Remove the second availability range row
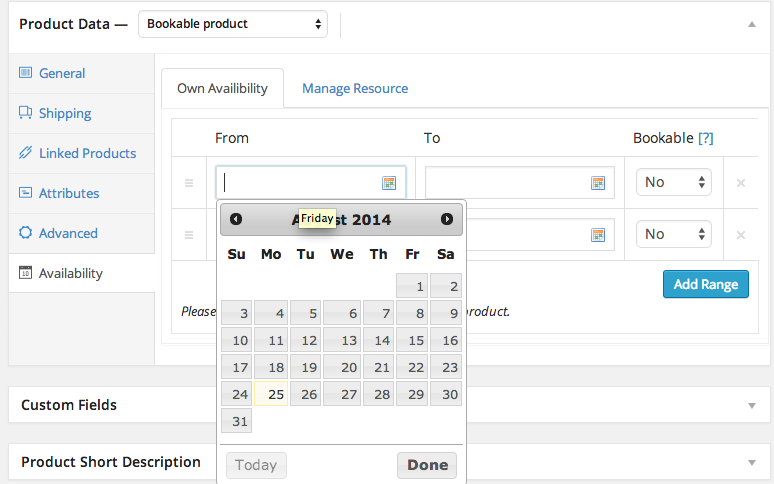 (741, 235)
